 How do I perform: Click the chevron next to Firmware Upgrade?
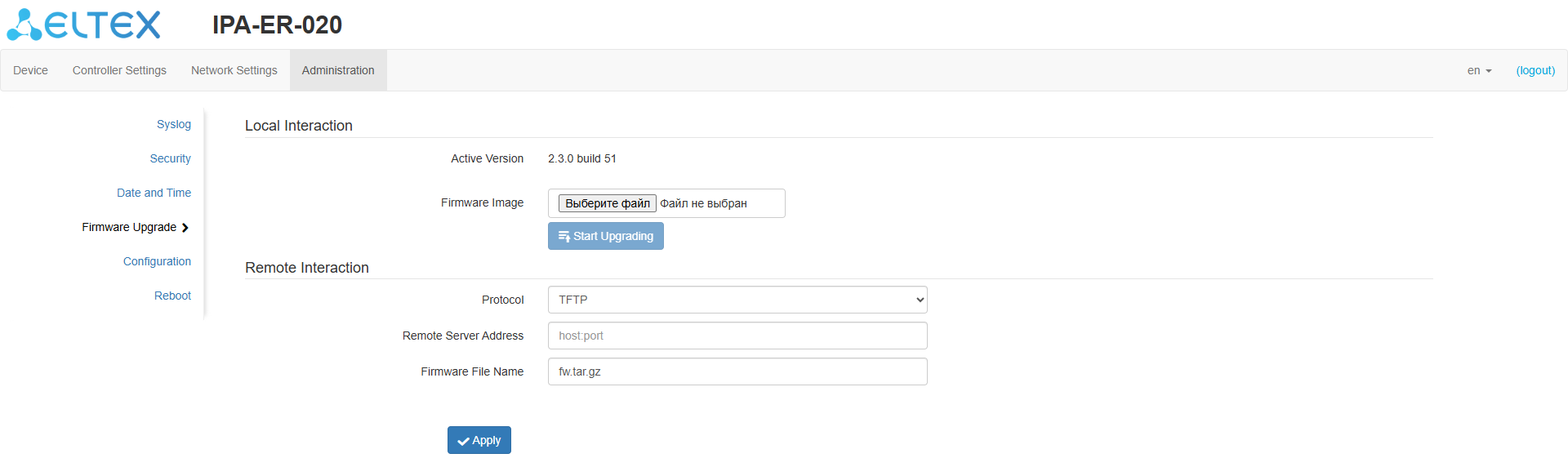pyautogui.click(x=185, y=228)
